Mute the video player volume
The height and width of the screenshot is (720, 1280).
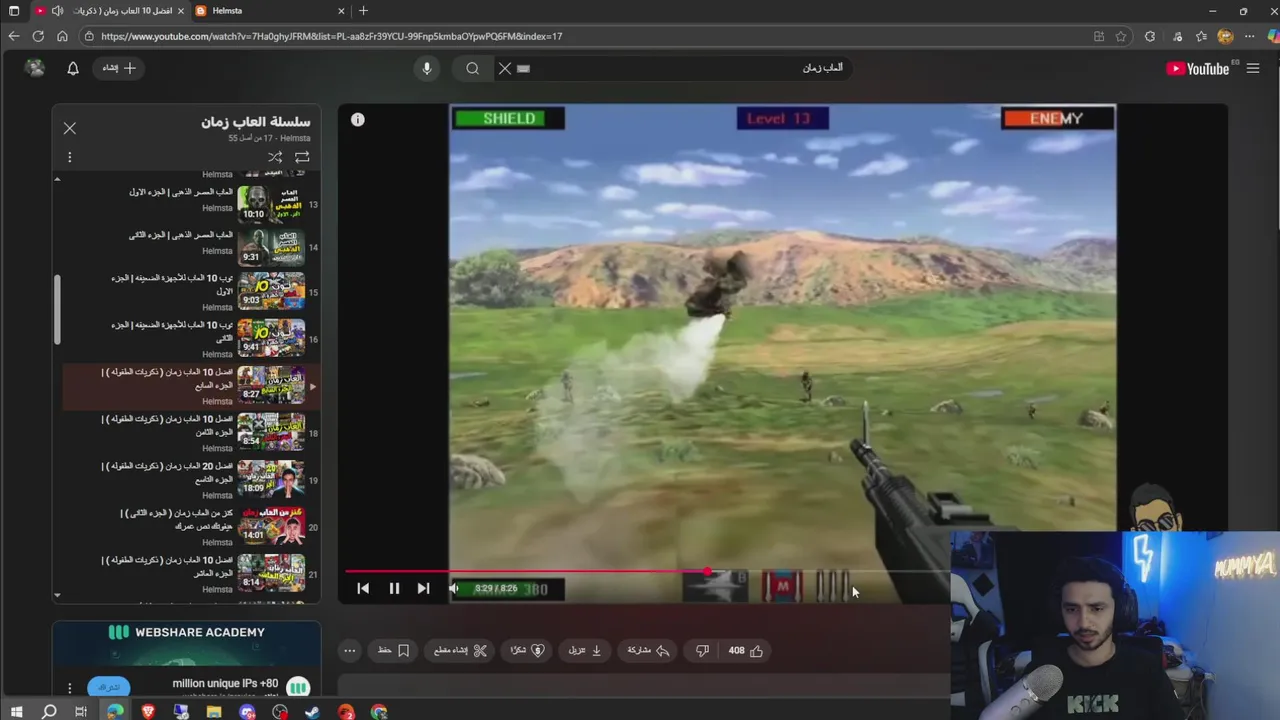[x=454, y=589]
